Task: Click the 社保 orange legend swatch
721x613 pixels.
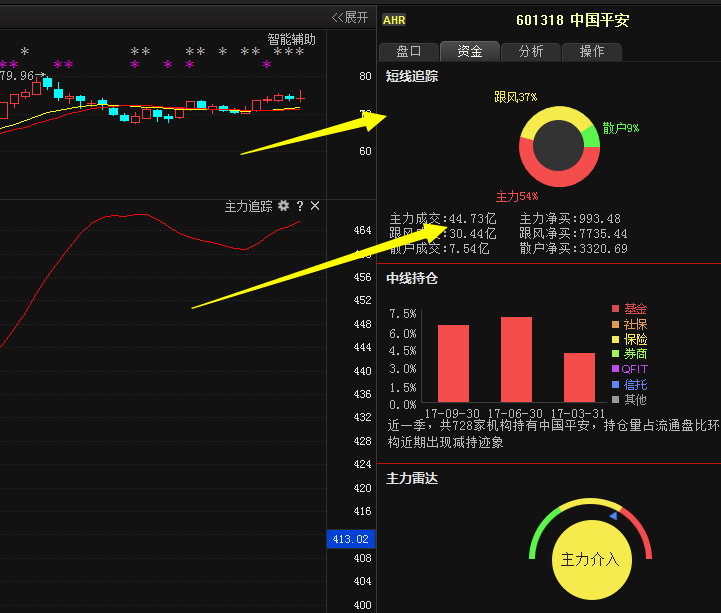Action: pyautogui.click(x=616, y=324)
